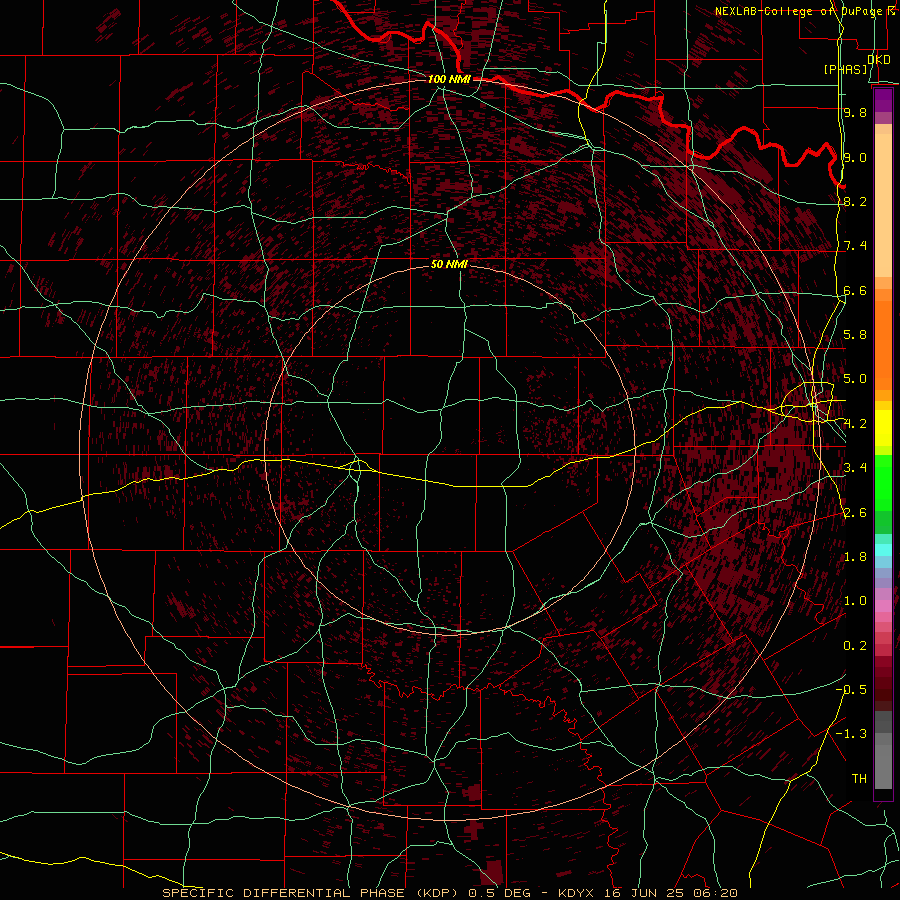The height and width of the screenshot is (900, 900).
Task: Click the 6.6 value on the color scale
Action: [855, 290]
